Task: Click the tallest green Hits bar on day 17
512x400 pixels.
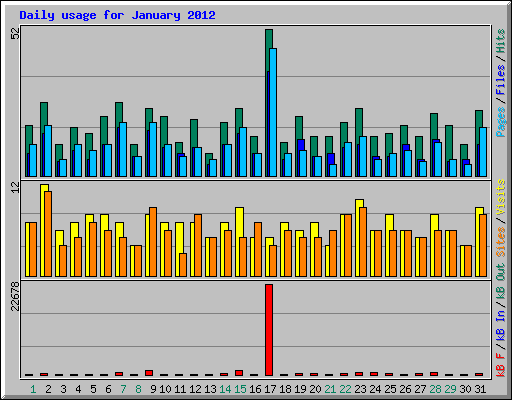Action: click(269, 50)
